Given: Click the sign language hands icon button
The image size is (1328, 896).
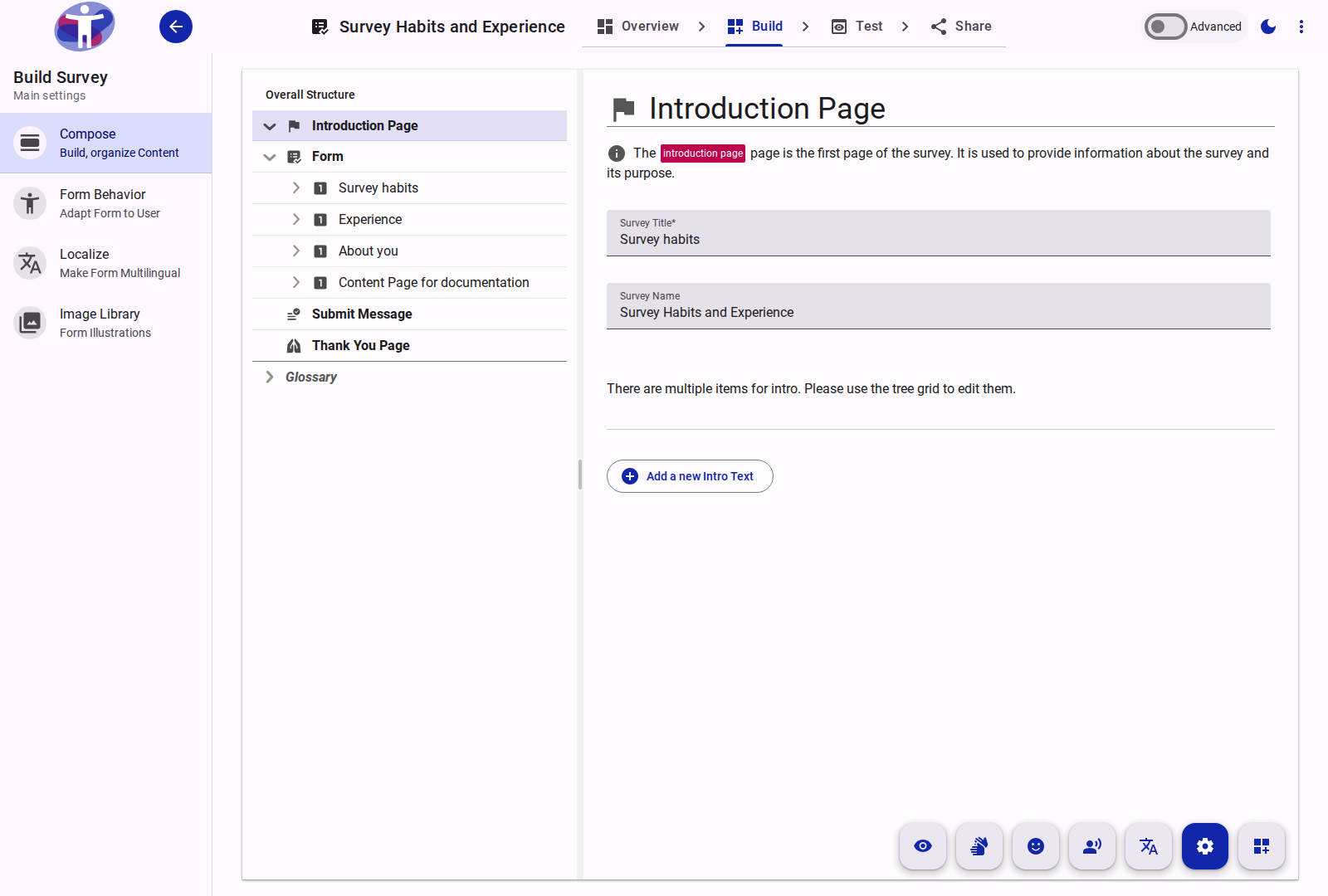Looking at the screenshot, I should (979, 846).
